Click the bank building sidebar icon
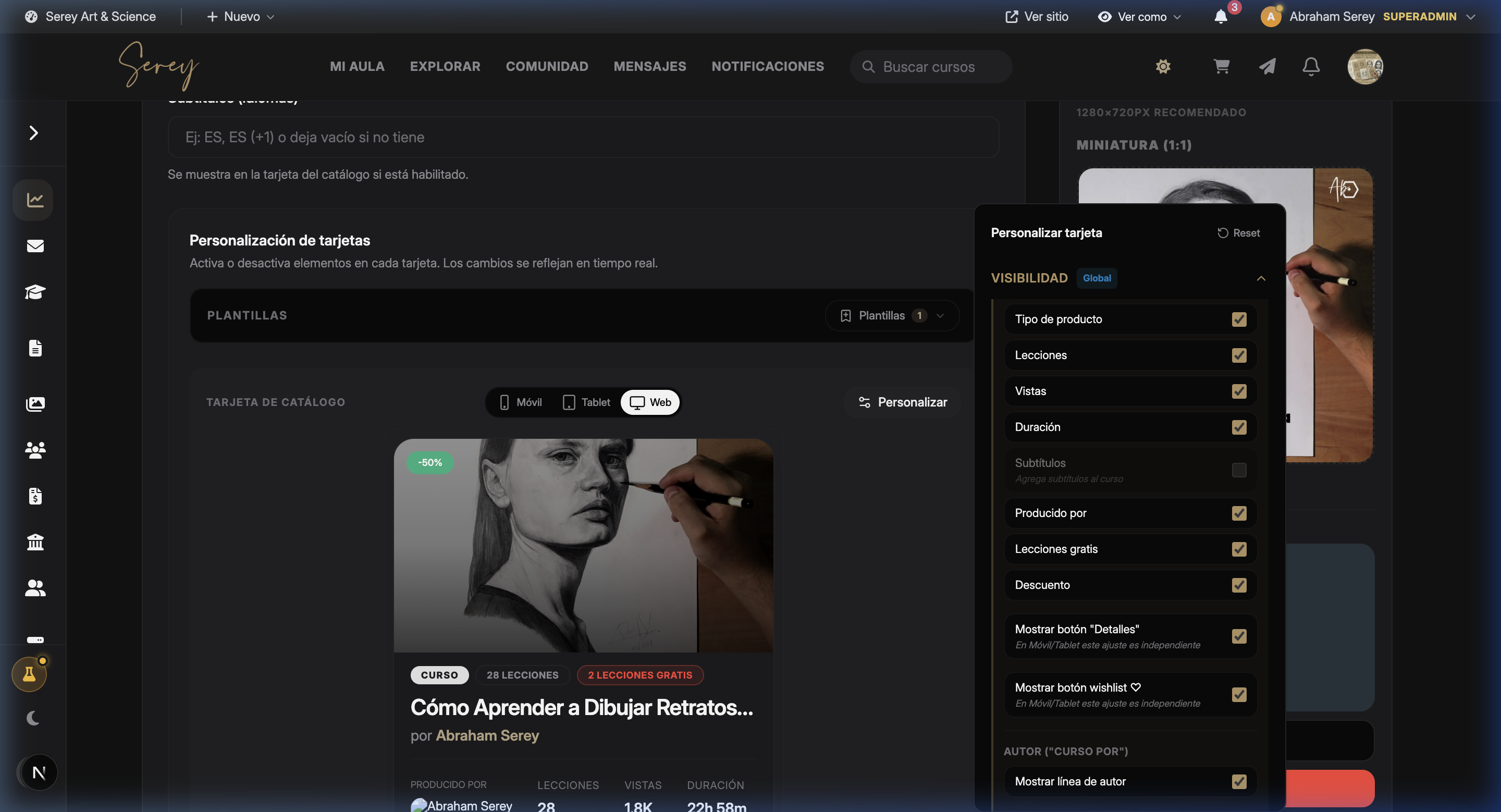 point(35,543)
